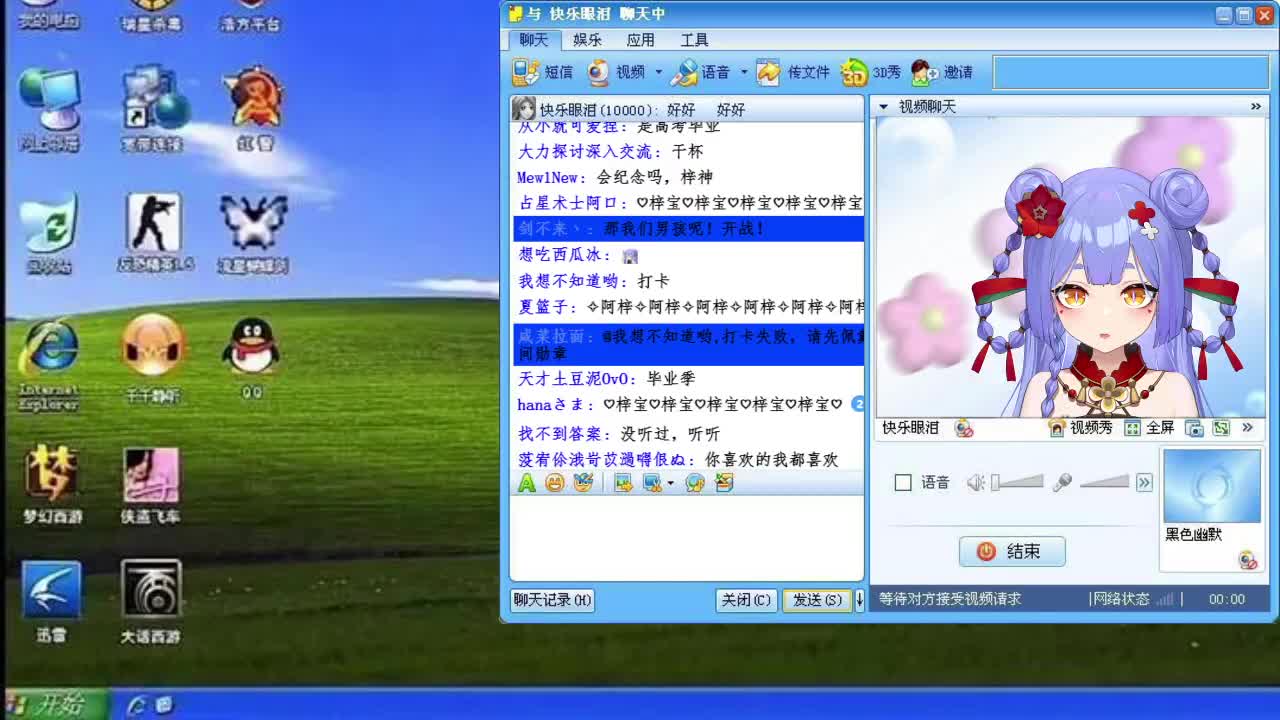Click the empty search box in toolbar
The width and height of the screenshot is (1280, 720).
tap(1131, 72)
